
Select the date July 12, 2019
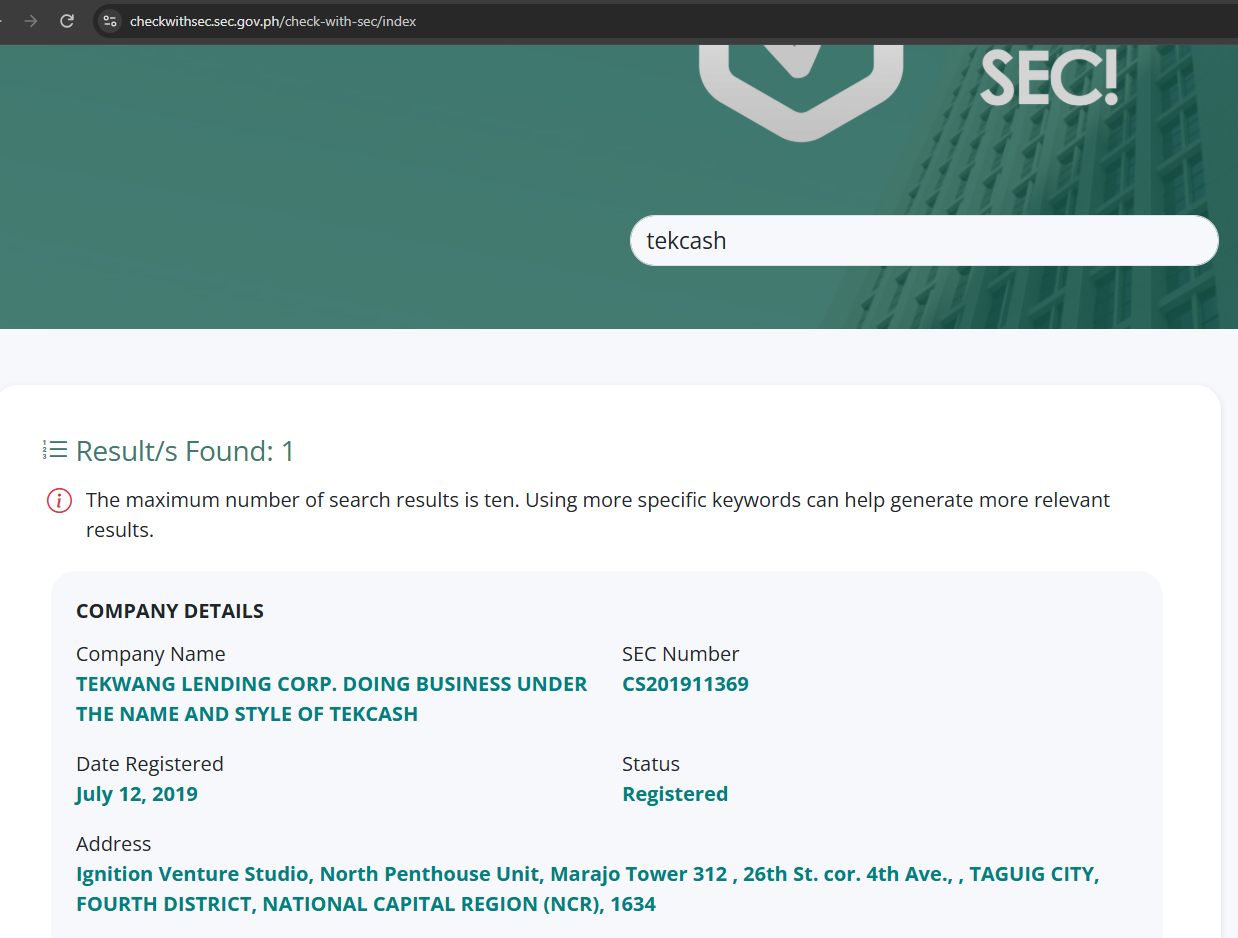137,794
